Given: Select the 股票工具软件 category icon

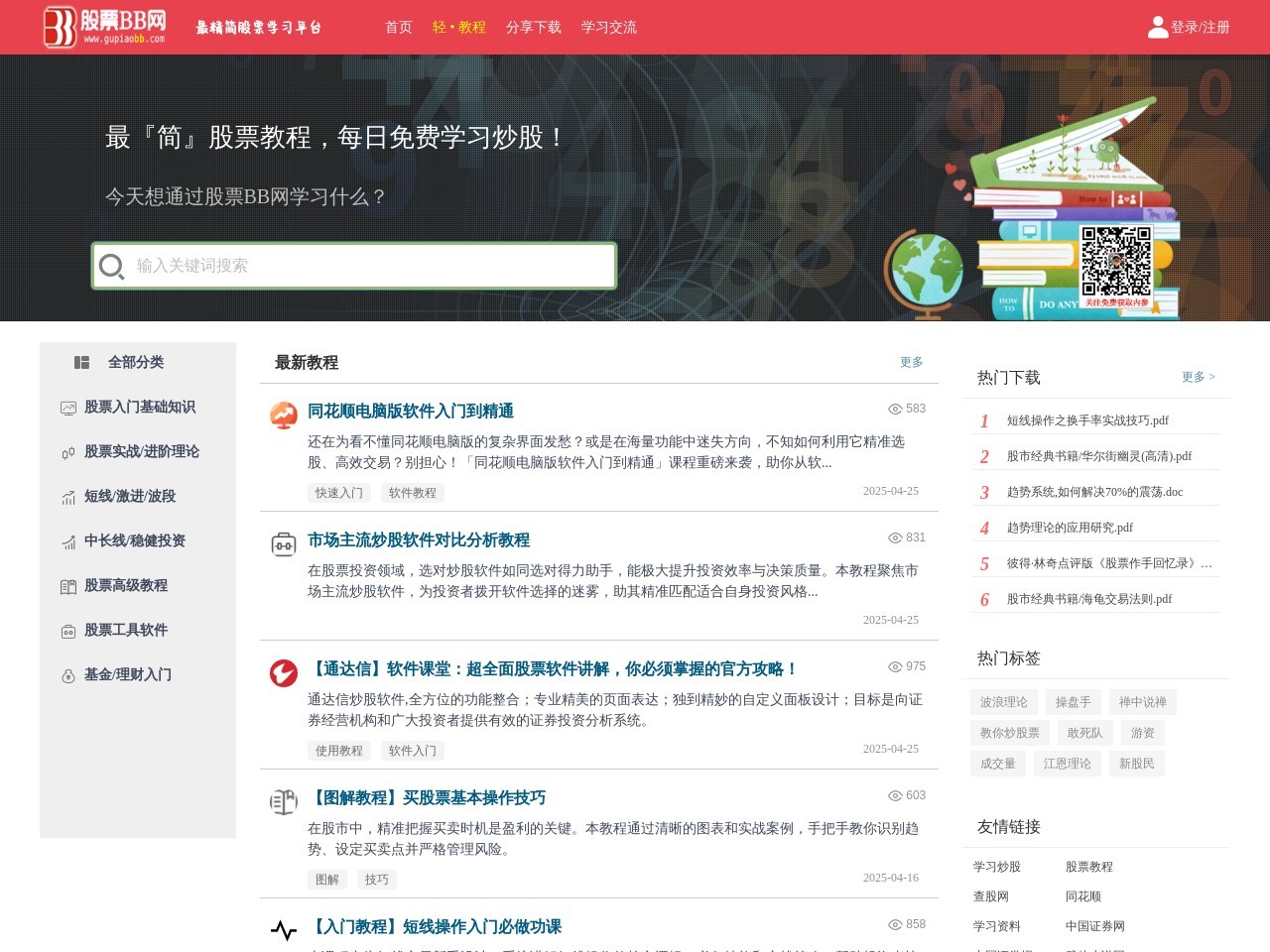Looking at the screenshot, I should point(67,630).
